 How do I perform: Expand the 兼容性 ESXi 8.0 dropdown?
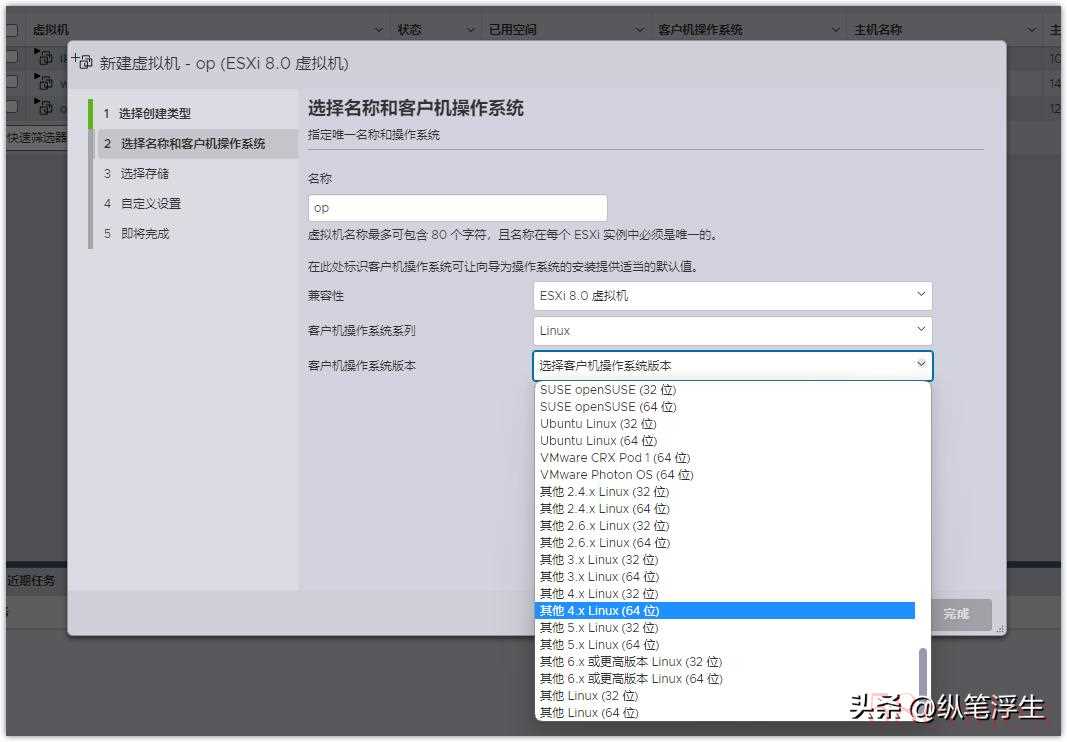[732, 296]
